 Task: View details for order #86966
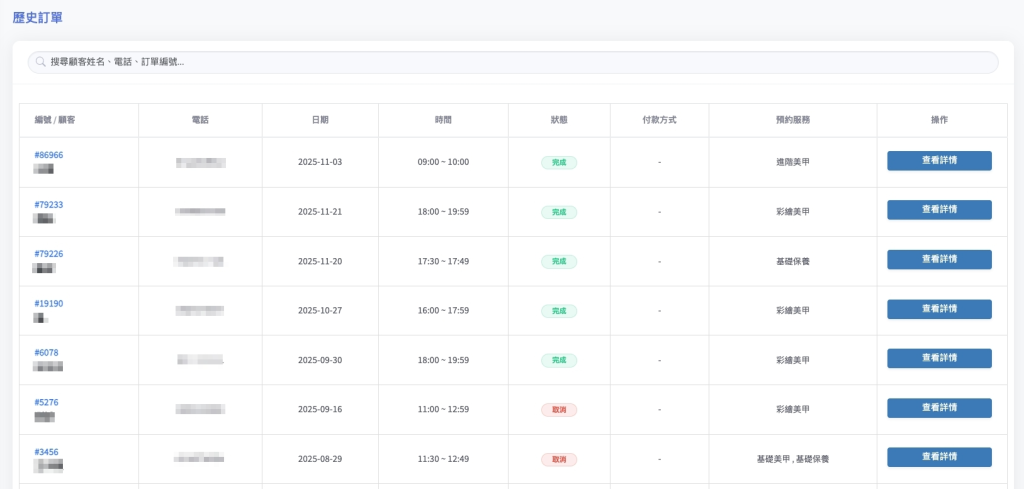pyautogui.click(x=939, y=161)
